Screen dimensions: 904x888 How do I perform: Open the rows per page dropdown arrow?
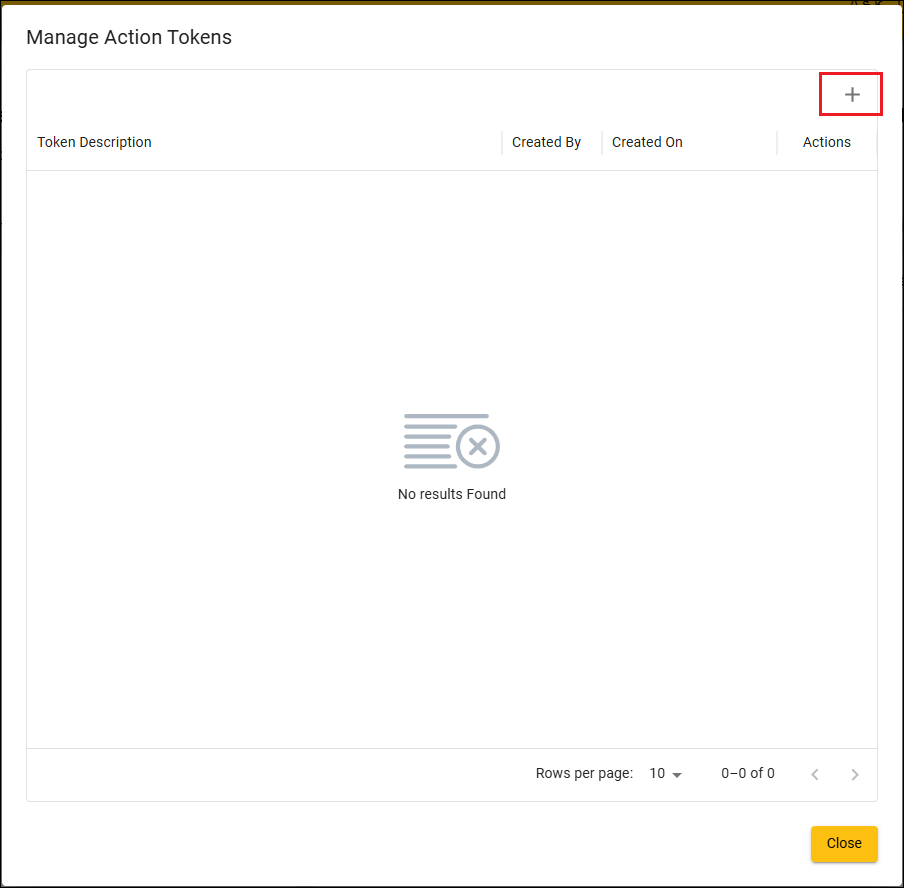pos(677,775)
